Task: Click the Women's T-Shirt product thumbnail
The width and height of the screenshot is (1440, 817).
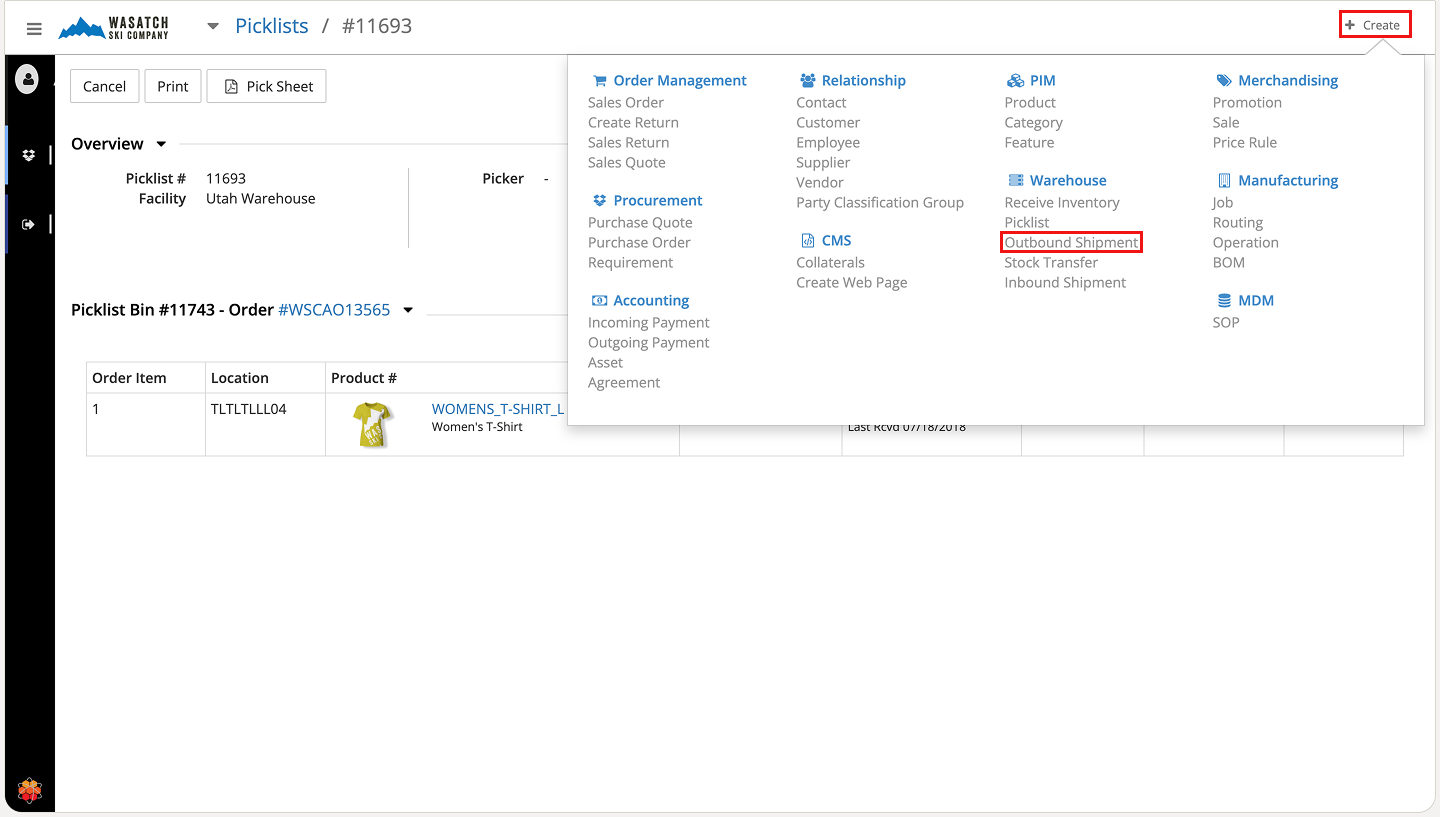Action: click(372, 425)
